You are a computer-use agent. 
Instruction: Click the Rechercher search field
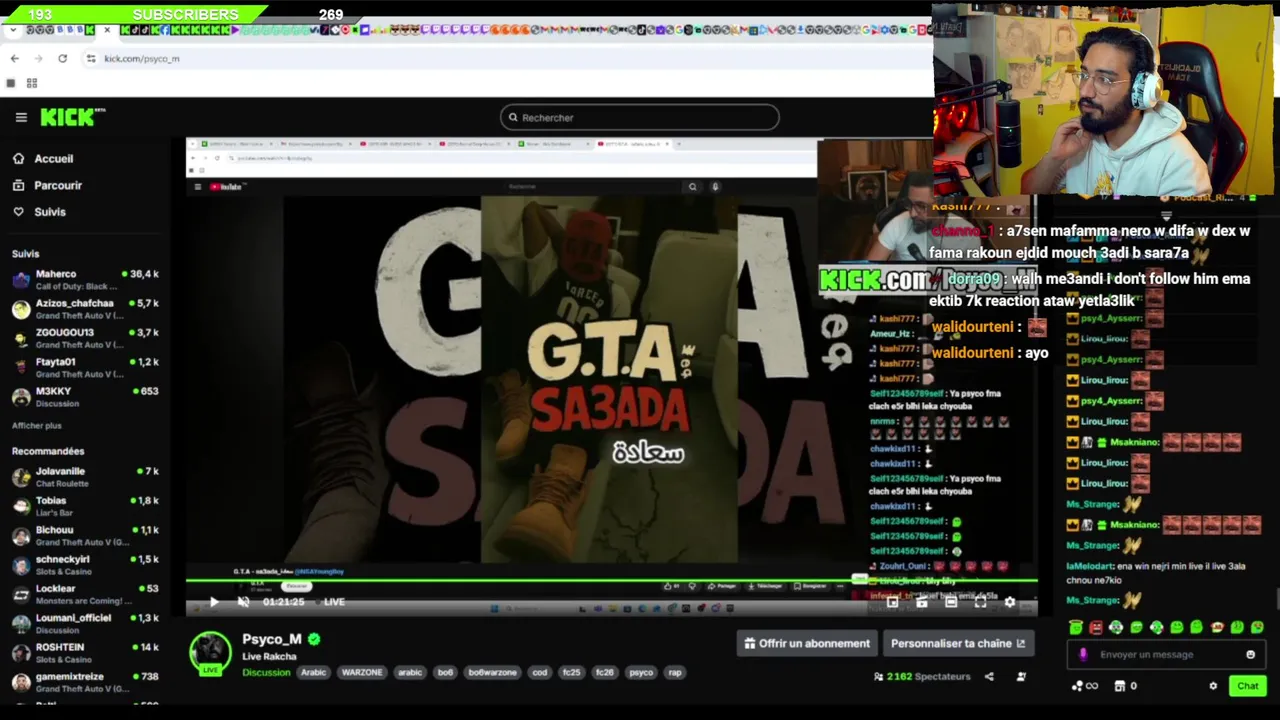[x=639, y=117]
